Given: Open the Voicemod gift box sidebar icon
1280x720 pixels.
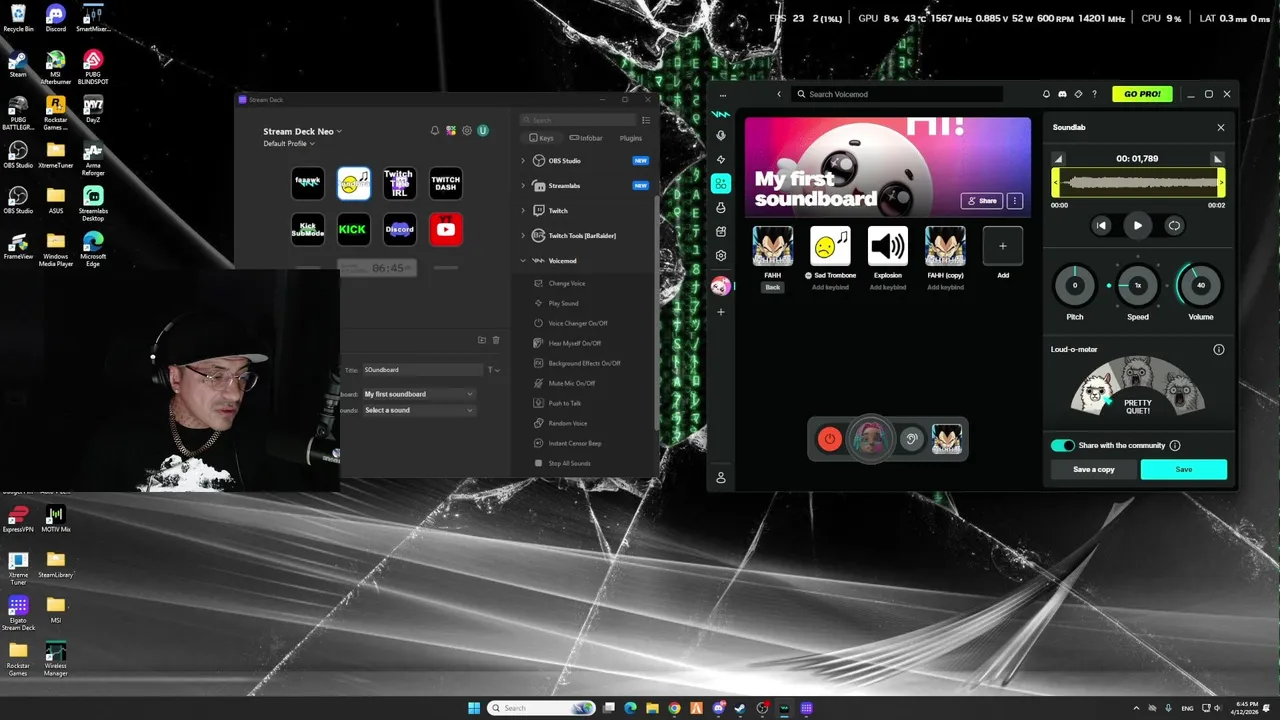Looking at the screenshot, I should (x=720, y=232).
